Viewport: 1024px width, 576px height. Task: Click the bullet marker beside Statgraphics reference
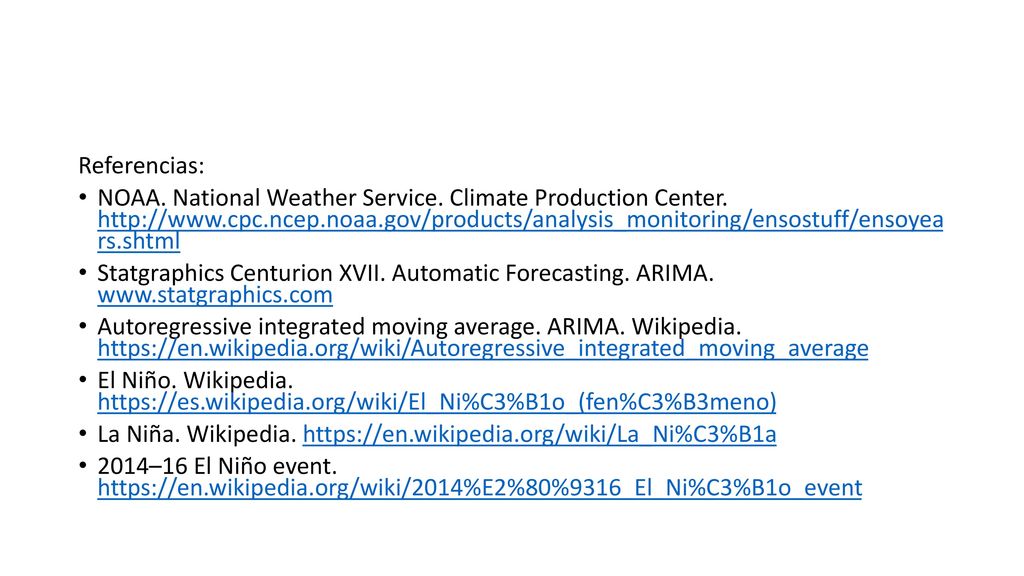[82, 272]
